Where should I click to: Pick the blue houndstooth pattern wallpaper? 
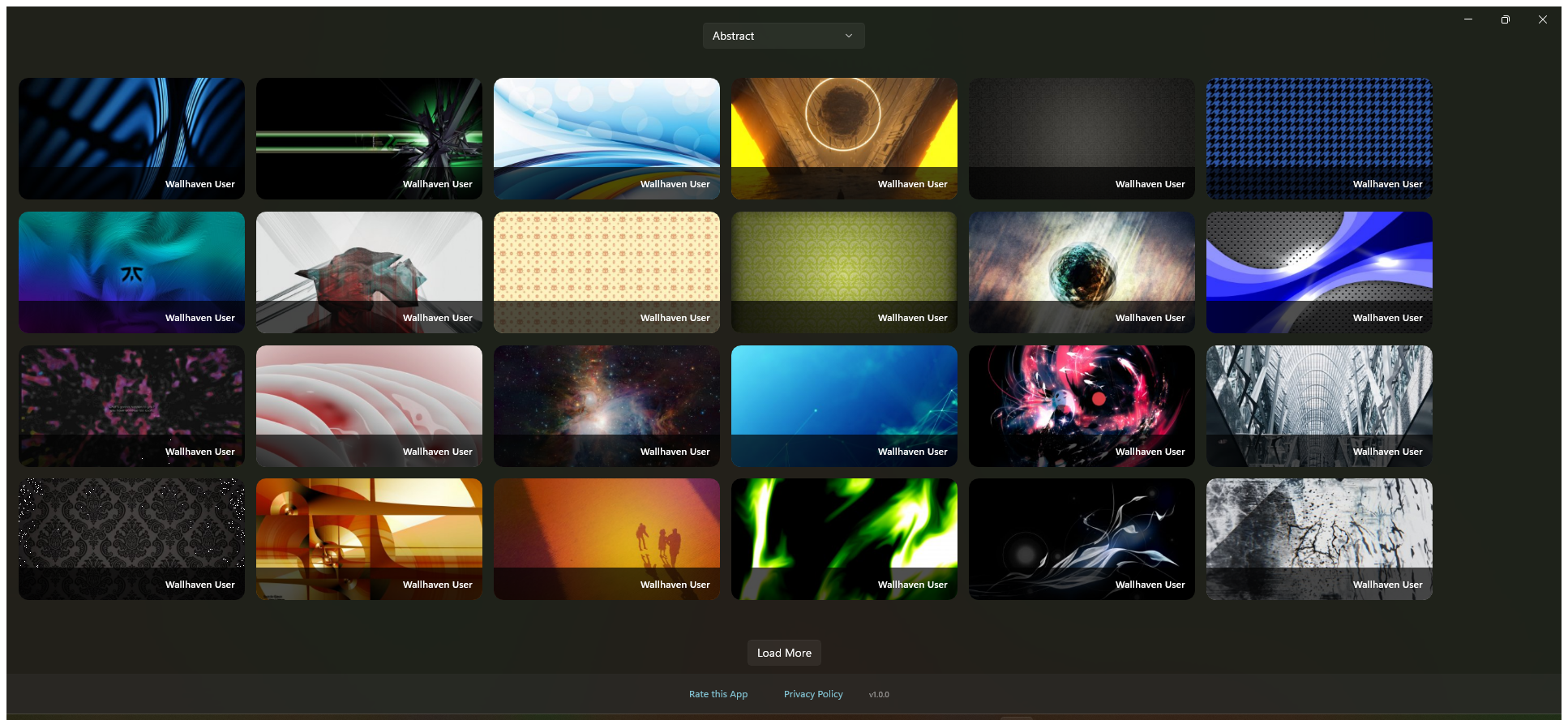coord(1319,139)
